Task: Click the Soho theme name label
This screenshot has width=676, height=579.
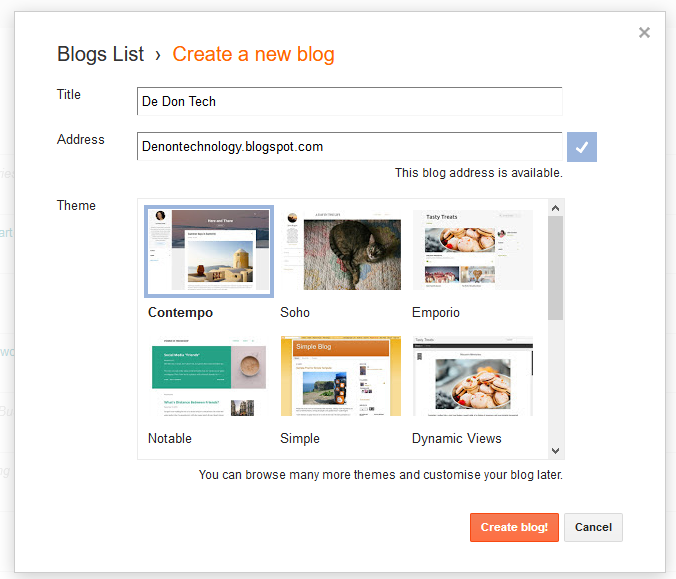Action: click(295, 313)
